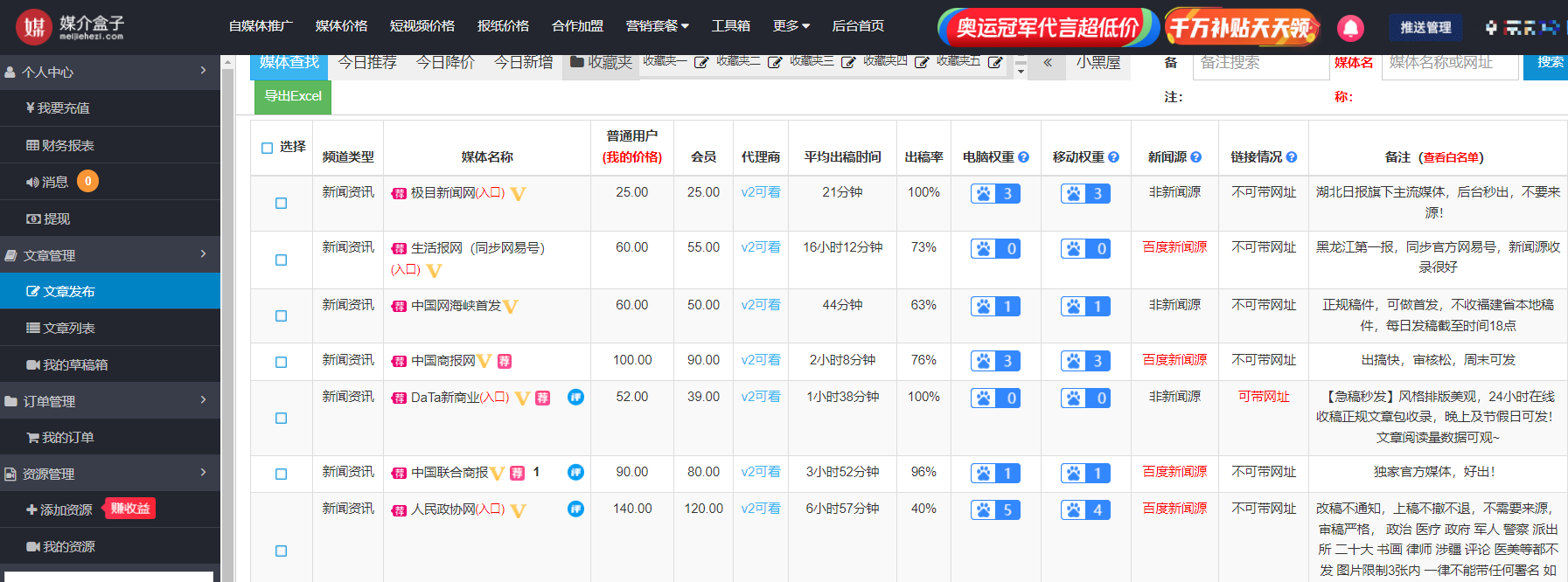
Task: Click the 移动权重 paw badge for 人民政协网
Action: 1085,509
